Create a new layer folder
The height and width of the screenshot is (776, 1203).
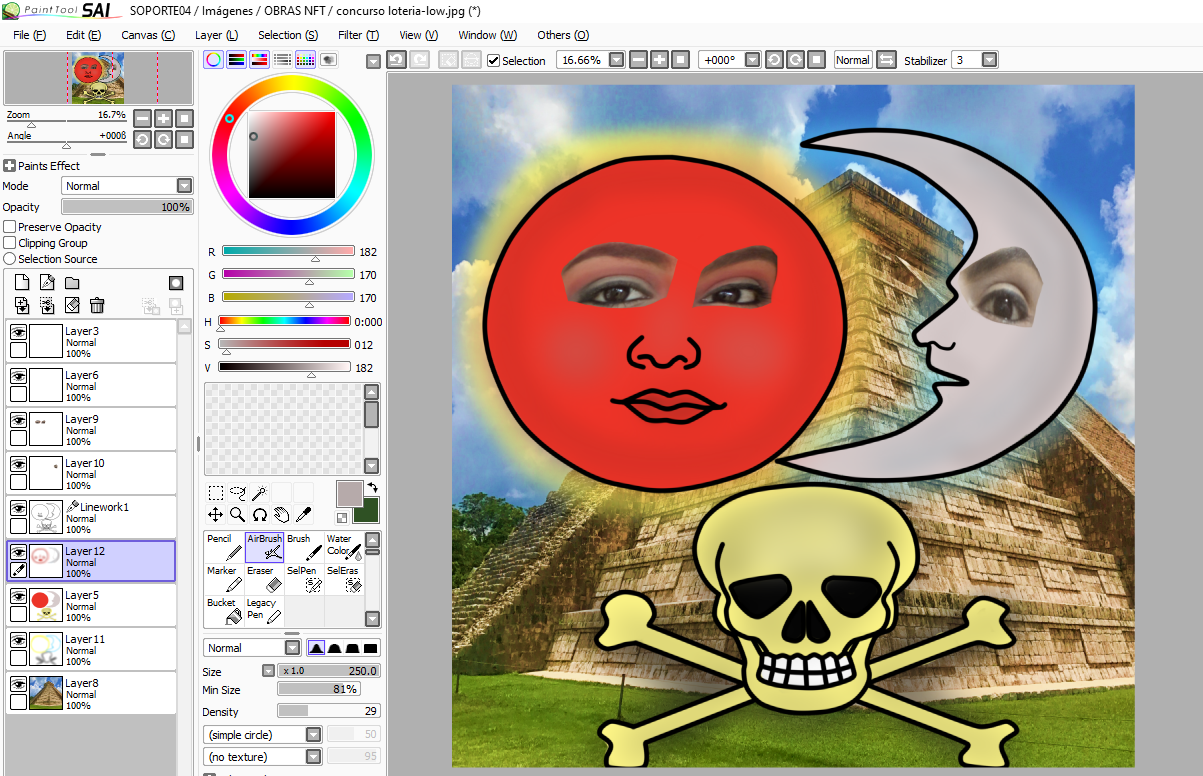(72, 283)
